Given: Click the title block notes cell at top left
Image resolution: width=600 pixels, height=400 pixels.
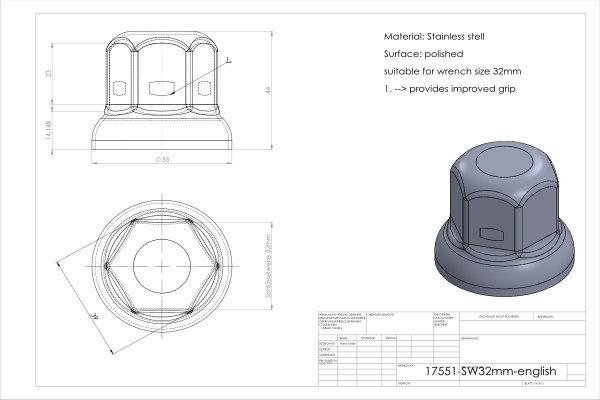Looking at the screenshot, I should (342, 323).
